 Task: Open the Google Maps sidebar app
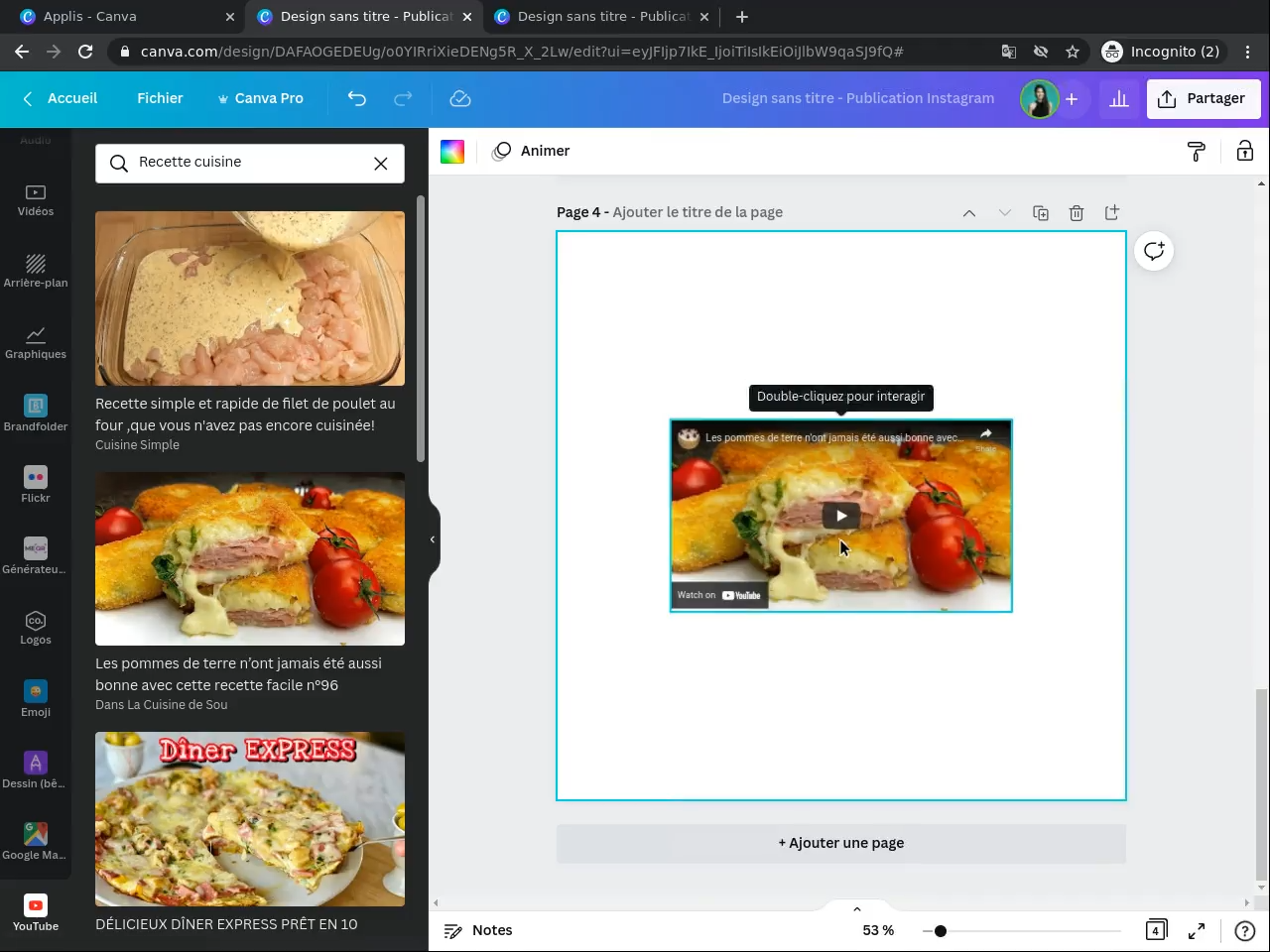click(x=36, y=842)
